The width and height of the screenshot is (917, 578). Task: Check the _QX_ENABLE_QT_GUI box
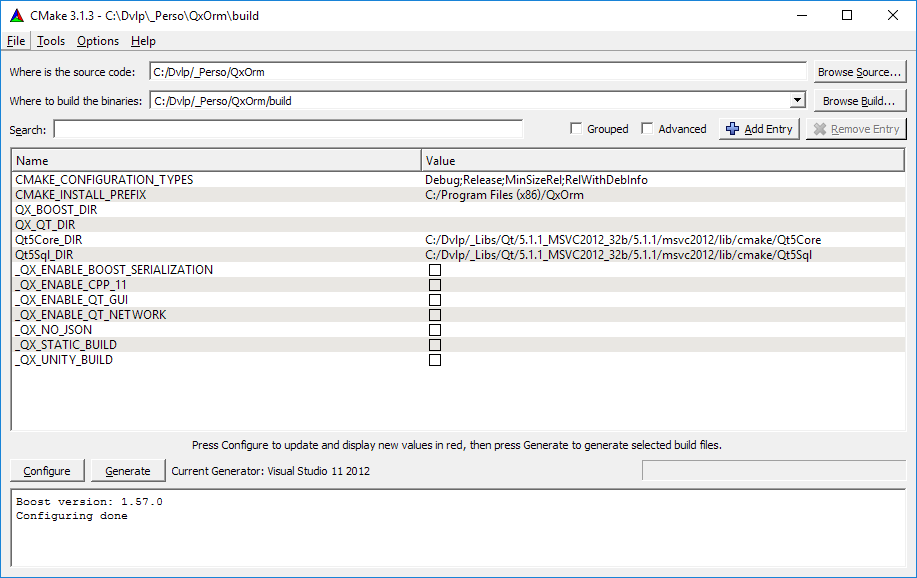[434, 299]
